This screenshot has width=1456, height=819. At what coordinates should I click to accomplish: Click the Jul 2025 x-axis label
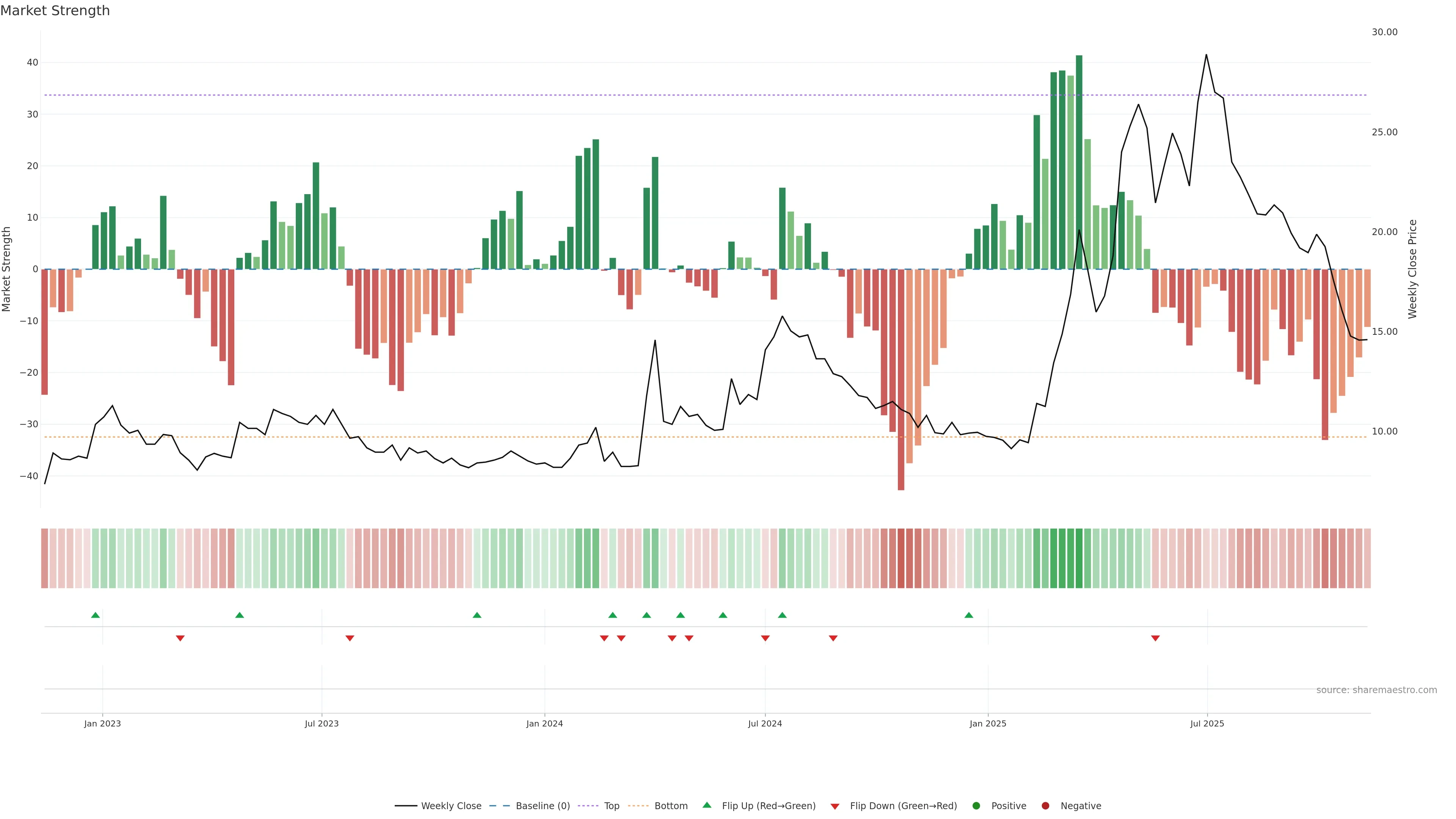pos(1207,723)
